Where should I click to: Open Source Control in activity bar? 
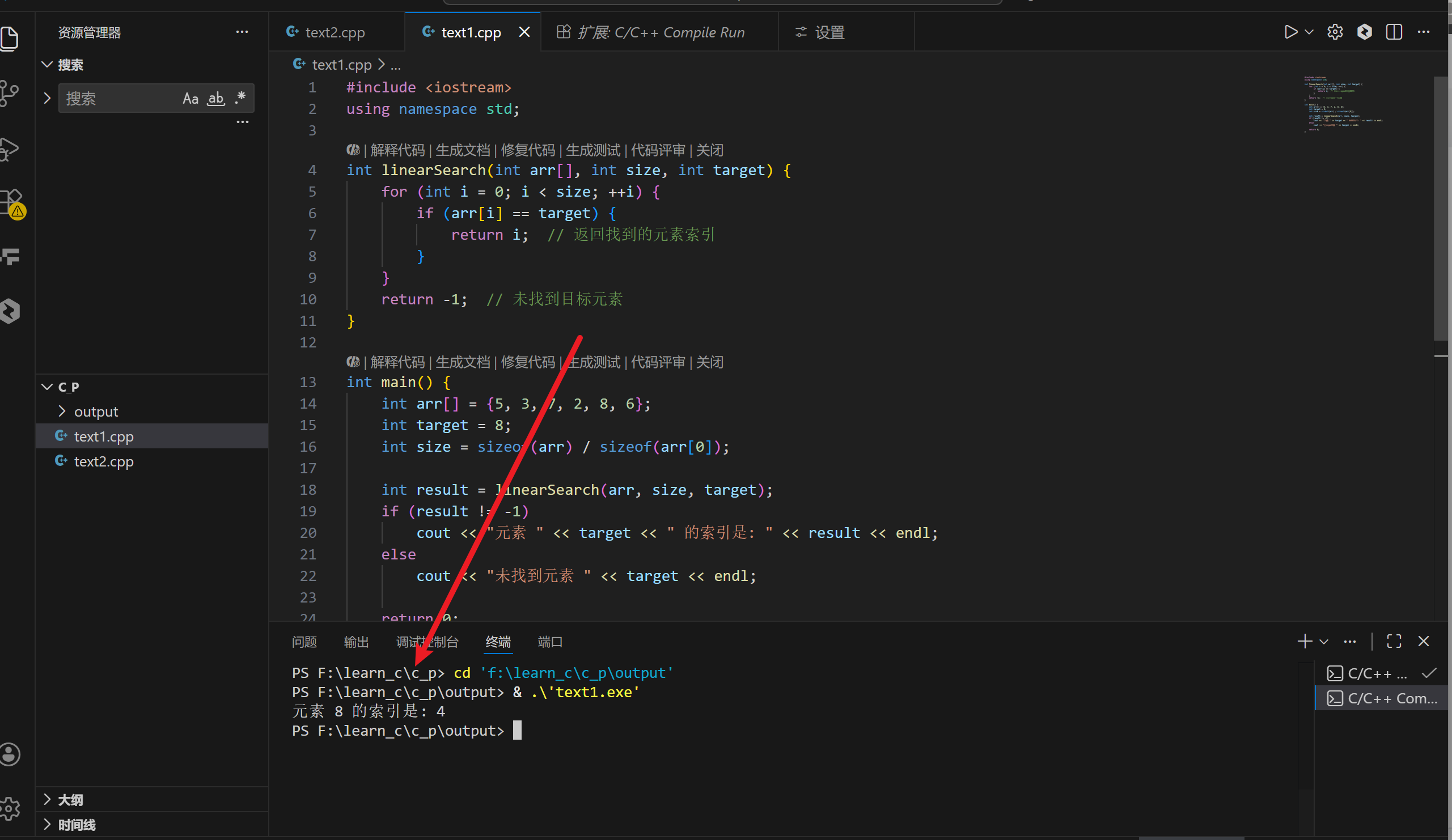pyautogui.click(x=9, y=94)
